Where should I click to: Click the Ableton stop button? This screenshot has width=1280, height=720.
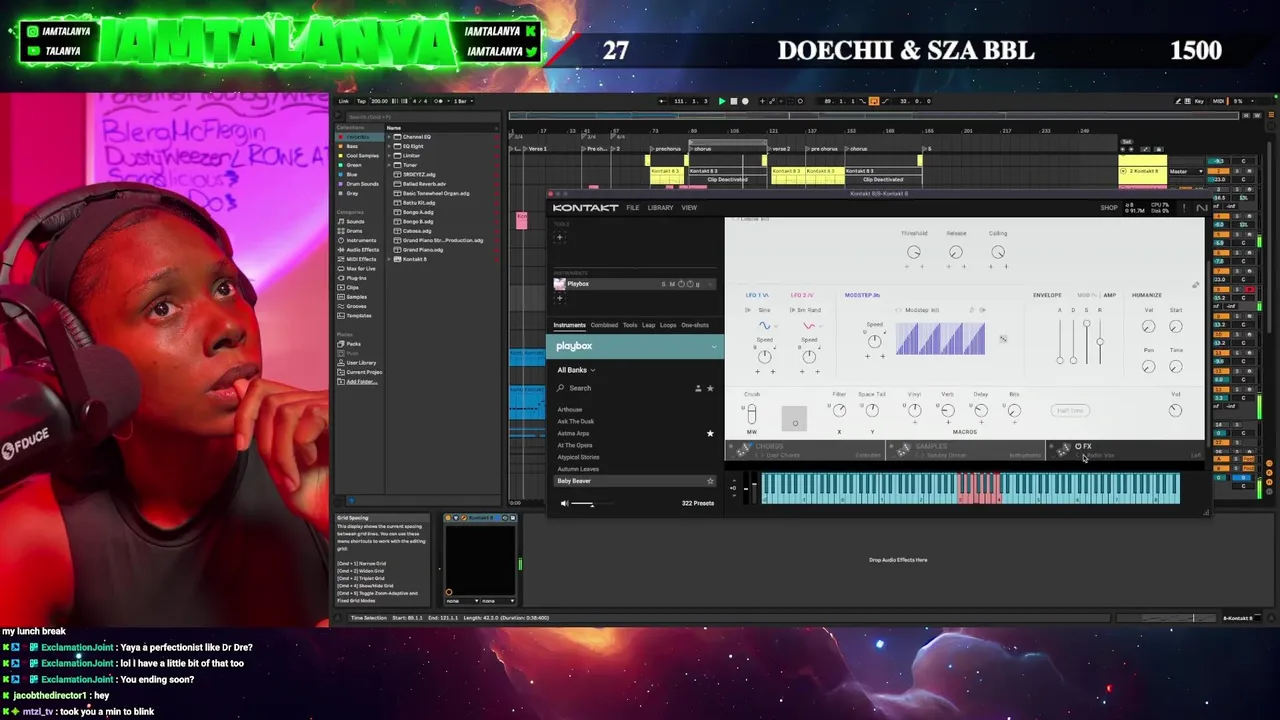(733, 101)
